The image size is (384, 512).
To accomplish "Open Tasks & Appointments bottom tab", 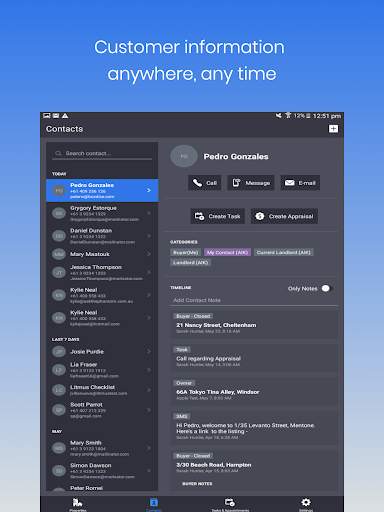I will click(x=230, y=504).
